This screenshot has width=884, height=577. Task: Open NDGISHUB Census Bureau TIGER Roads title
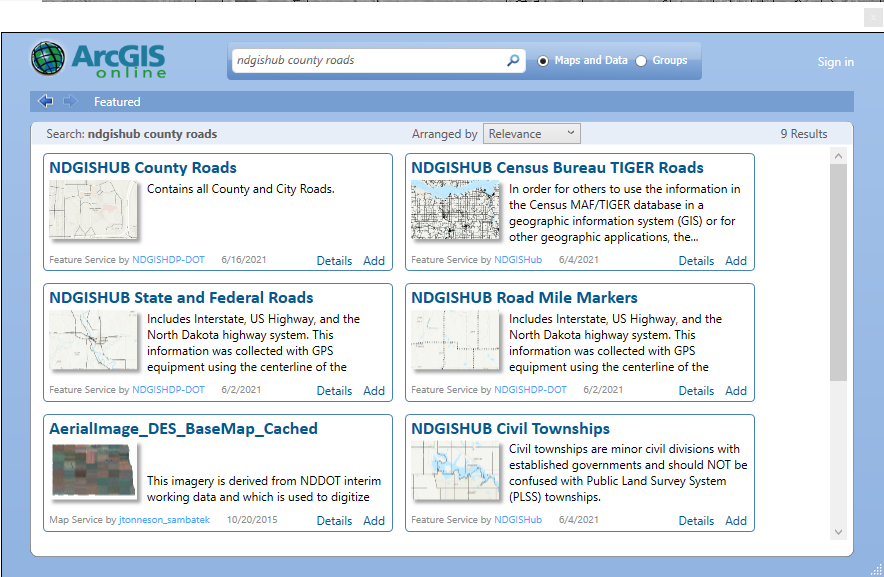point(557,168)
